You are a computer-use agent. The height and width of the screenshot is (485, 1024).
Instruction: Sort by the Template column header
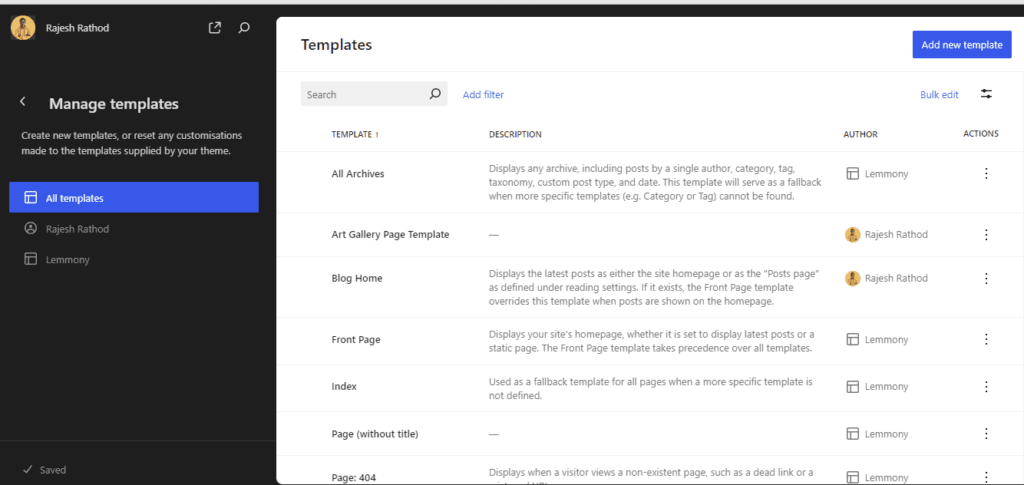(351, 134)
